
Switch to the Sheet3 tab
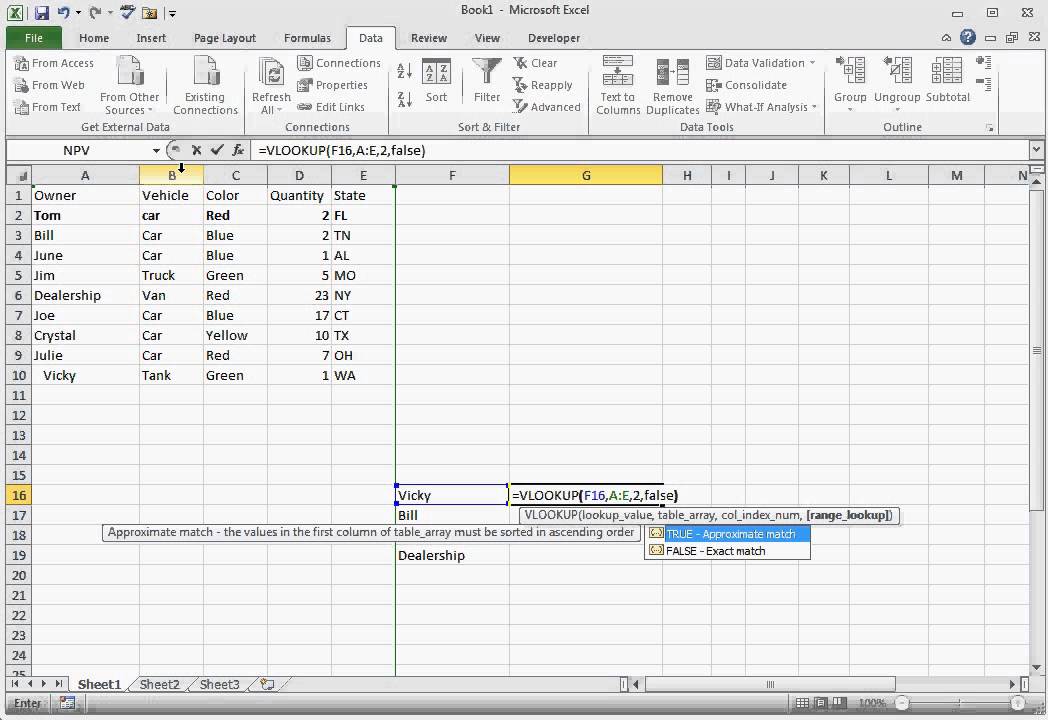pyautogui.click(x=219, y=684)
